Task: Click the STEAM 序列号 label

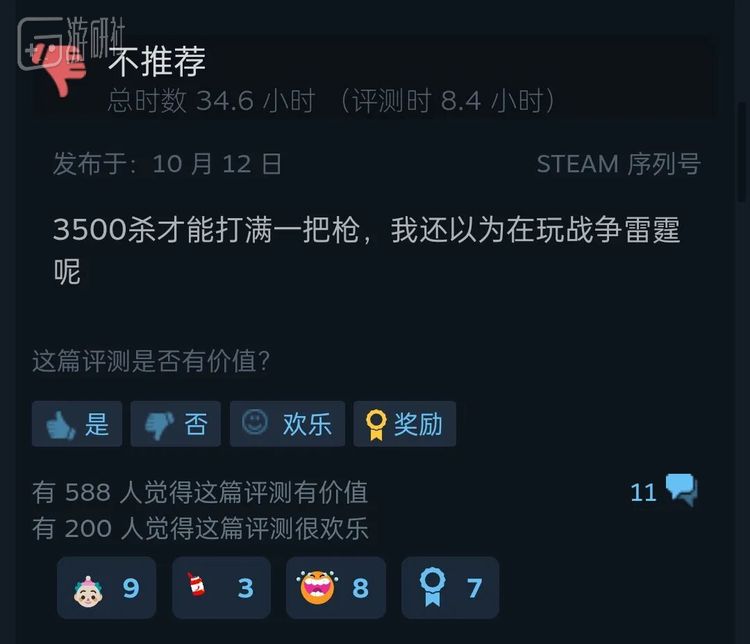Action: 619,164
